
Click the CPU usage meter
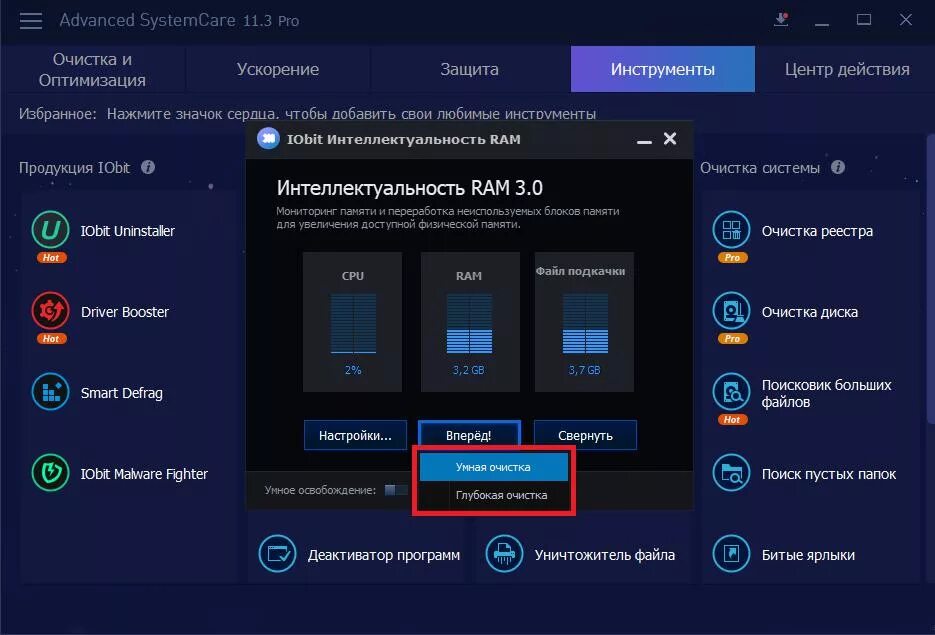352,322
